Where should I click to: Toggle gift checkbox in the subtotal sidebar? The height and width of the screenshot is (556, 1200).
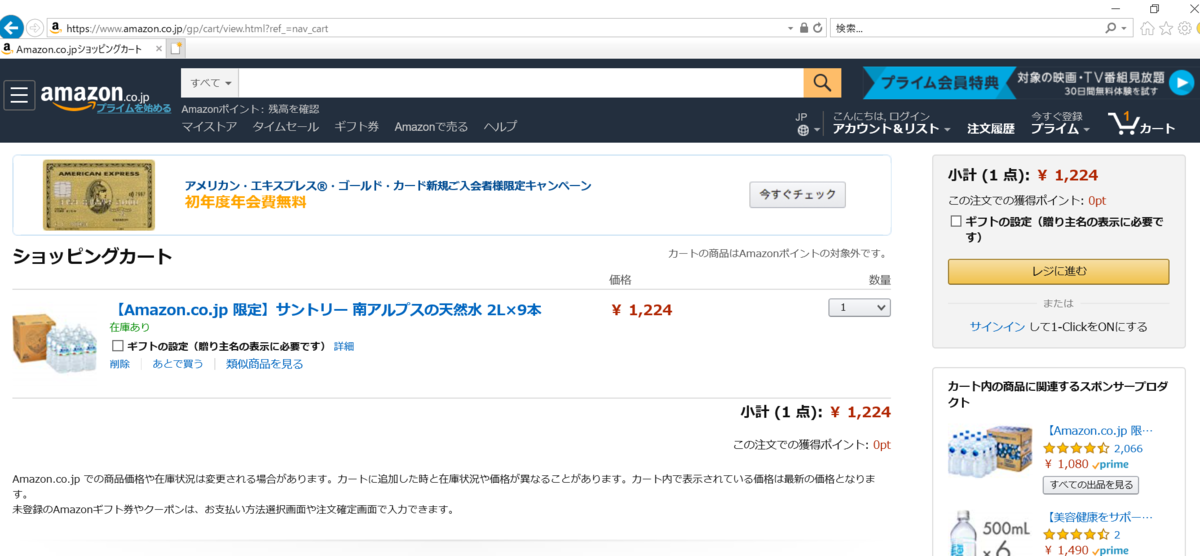coord(955,221)
